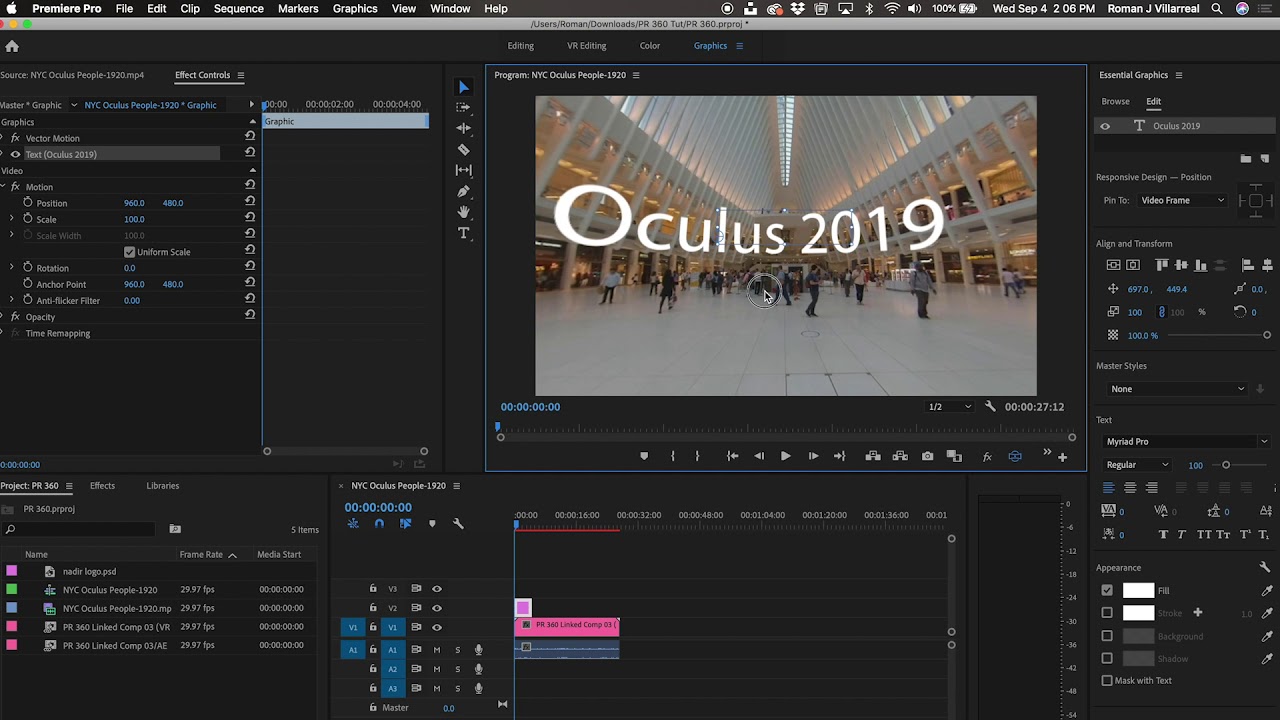
Task: Open the Sequence menu
Action: (238, 8)
